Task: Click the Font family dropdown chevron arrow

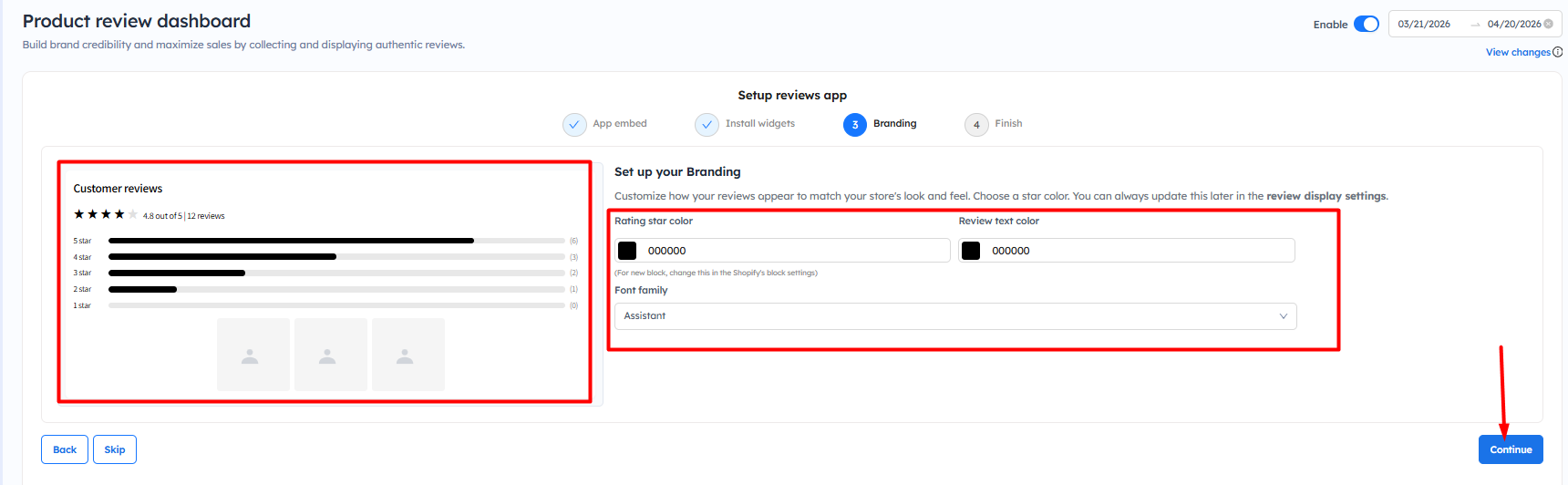Action: pos(1283,316)
